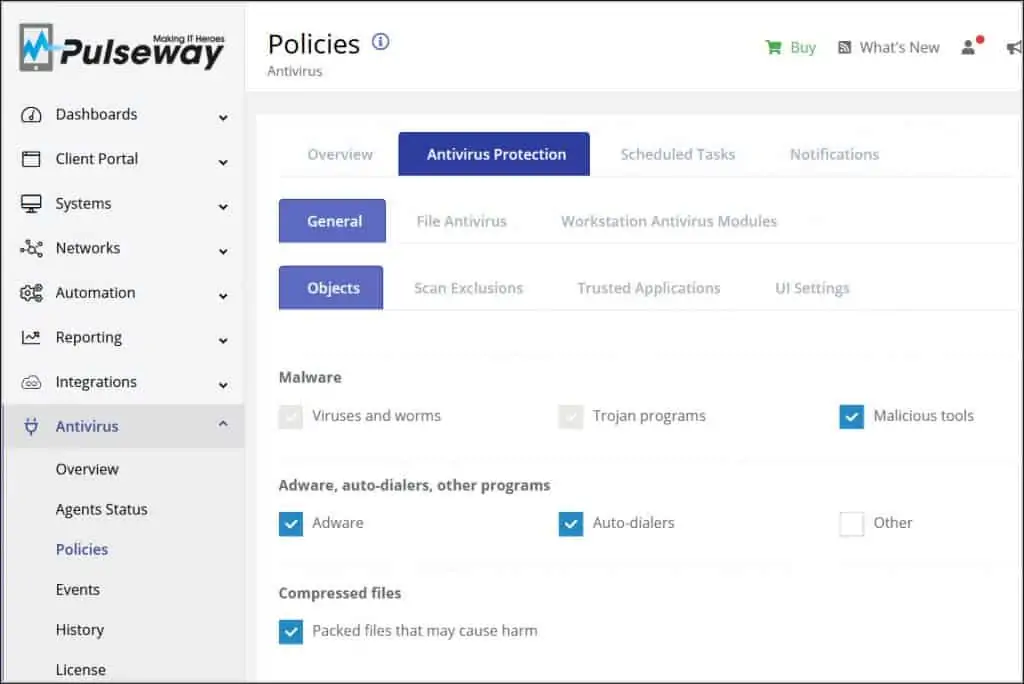Click the Dashboards gauge icon
This screenshot has width=1024, height=684.
point(31,115)
